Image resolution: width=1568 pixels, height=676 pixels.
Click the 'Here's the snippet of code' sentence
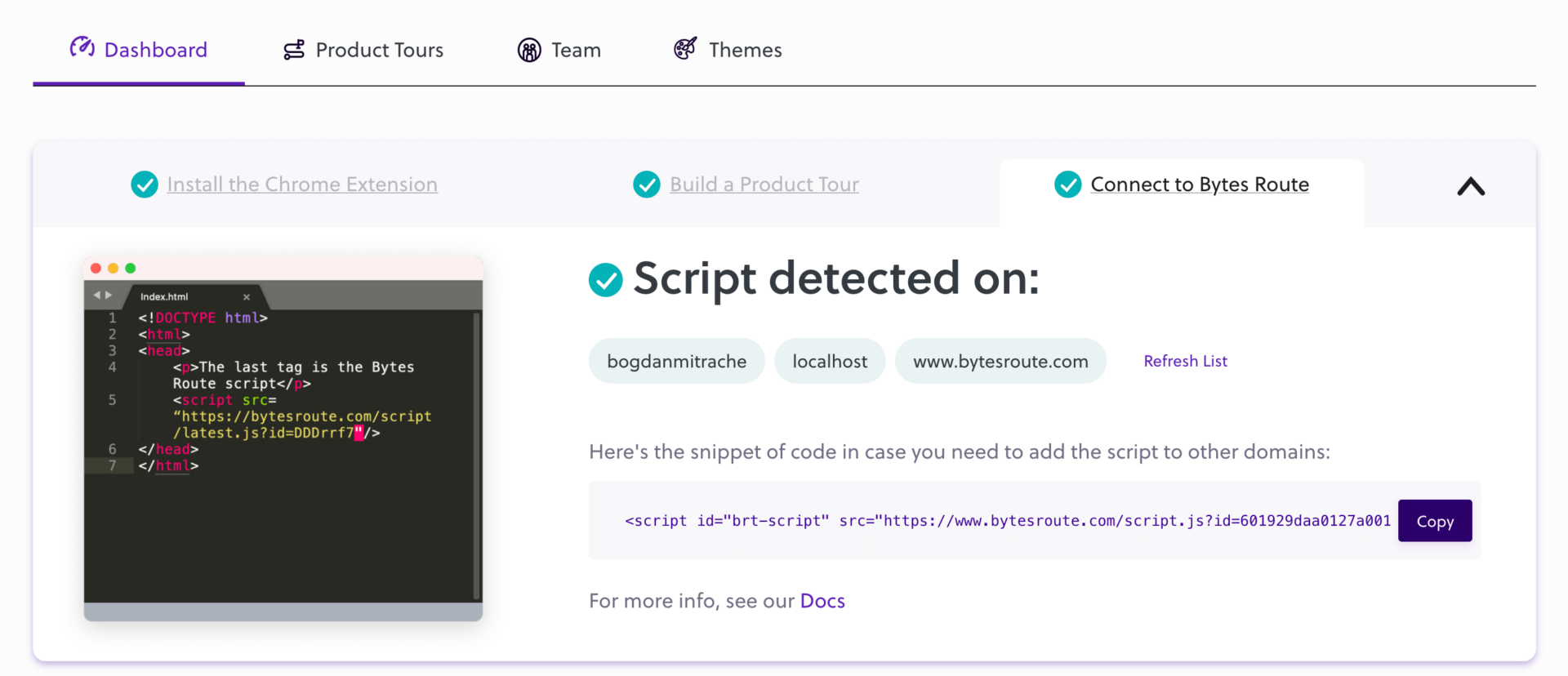(x=960, y=451)
